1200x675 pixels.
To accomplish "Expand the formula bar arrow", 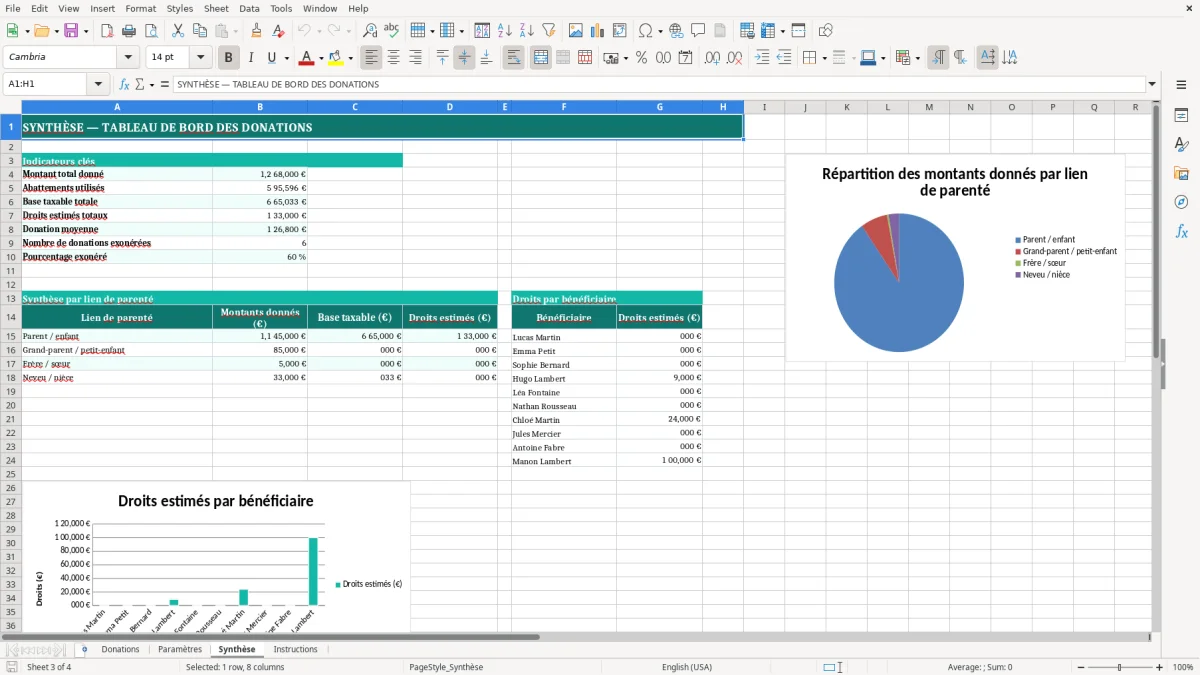I will [1152, 84].
